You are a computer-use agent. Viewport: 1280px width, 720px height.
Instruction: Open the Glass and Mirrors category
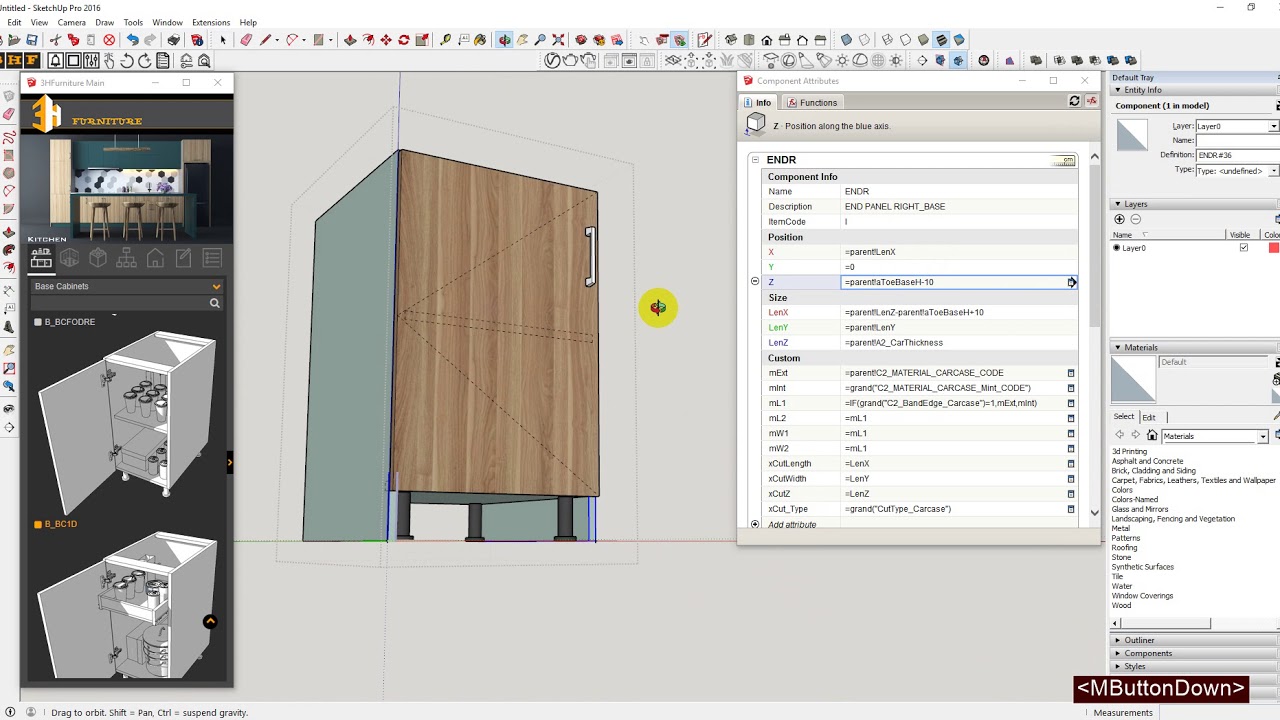coord(1140,509)
